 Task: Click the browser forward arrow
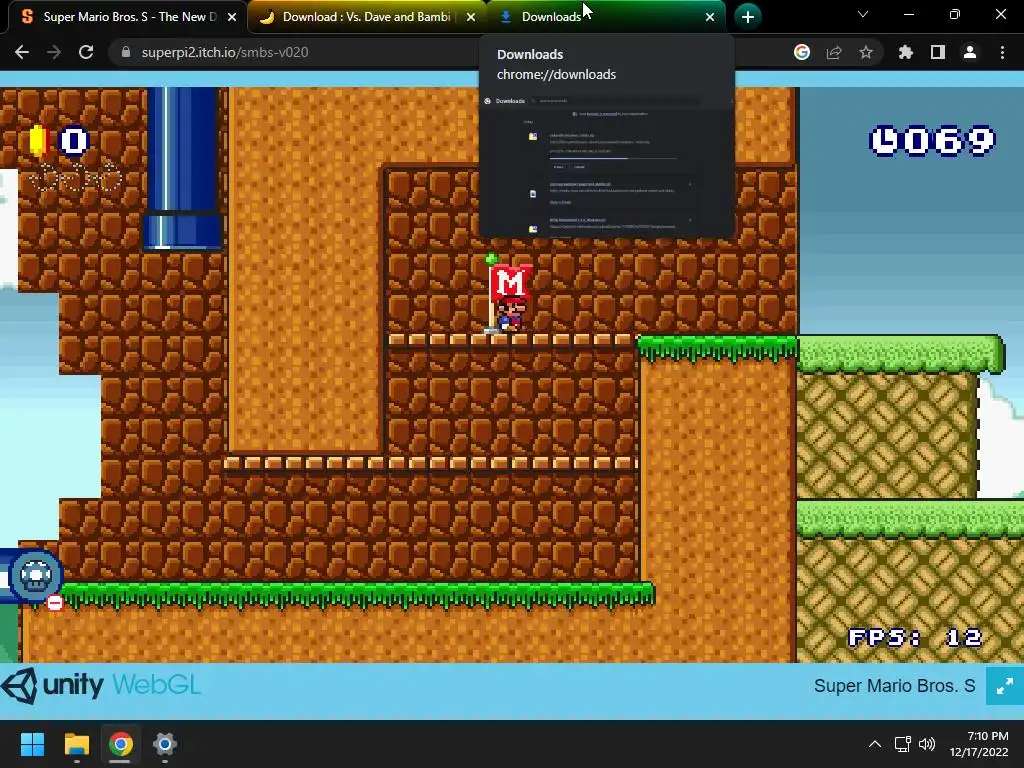click(x=54, y=52)
